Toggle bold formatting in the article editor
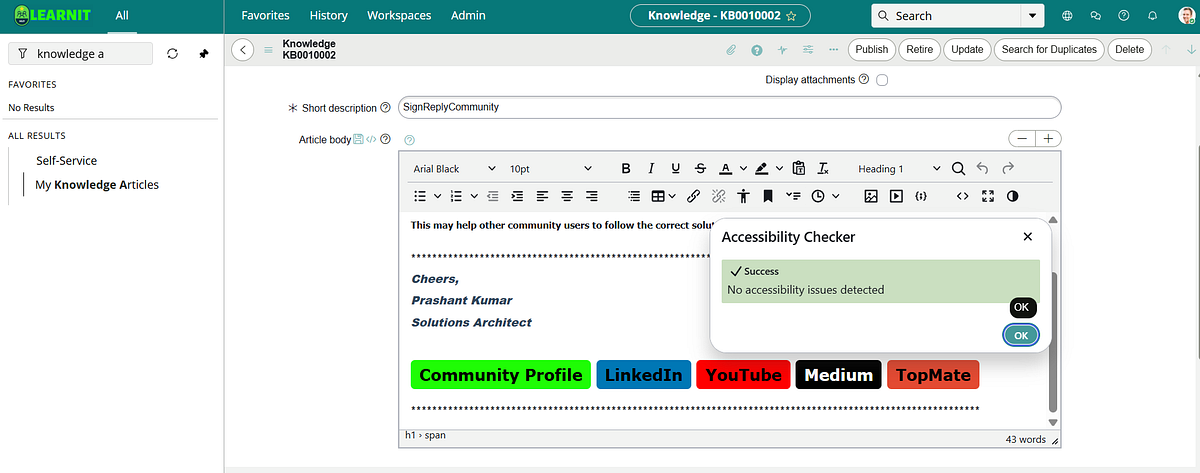Screen dimensions: 1200x473 (x=626, y=169)
